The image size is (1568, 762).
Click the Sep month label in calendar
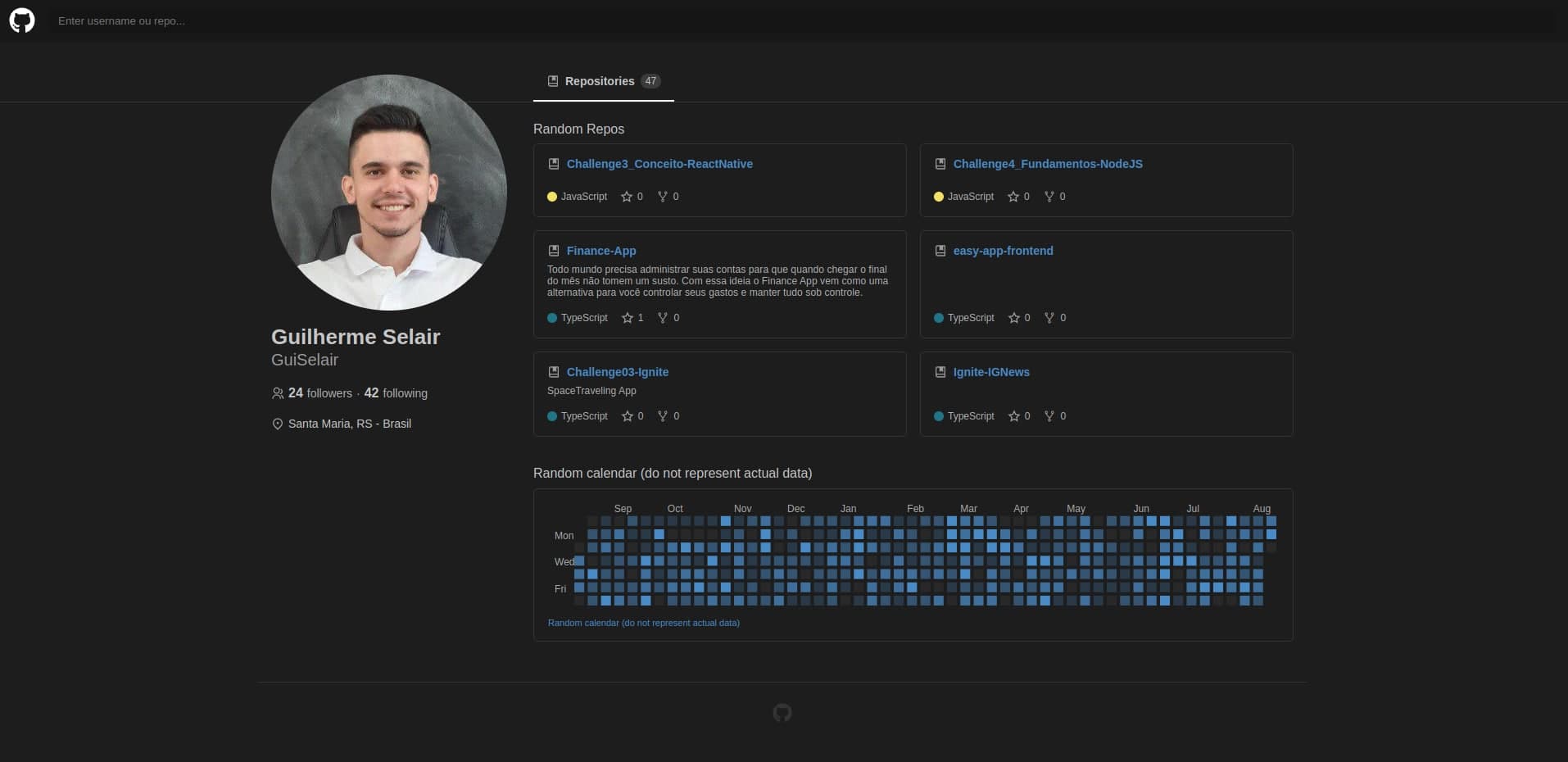(x=623, y=509)
